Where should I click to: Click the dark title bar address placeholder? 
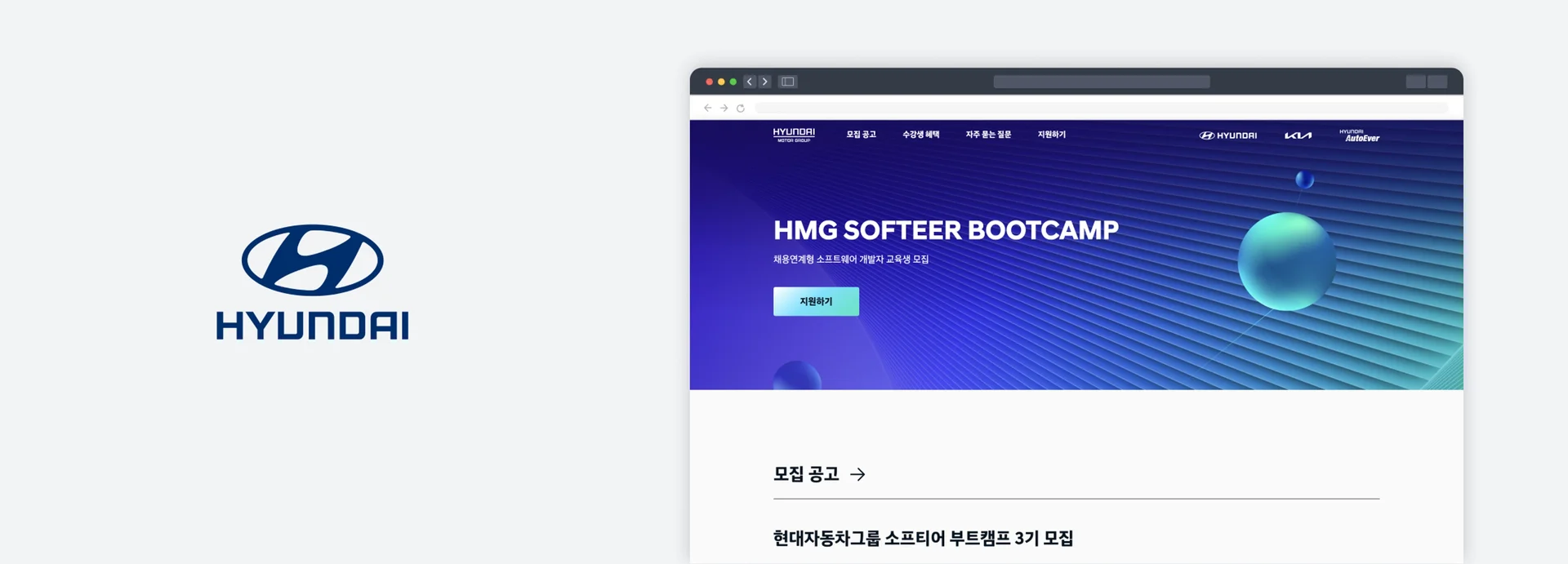point(1102,82)
